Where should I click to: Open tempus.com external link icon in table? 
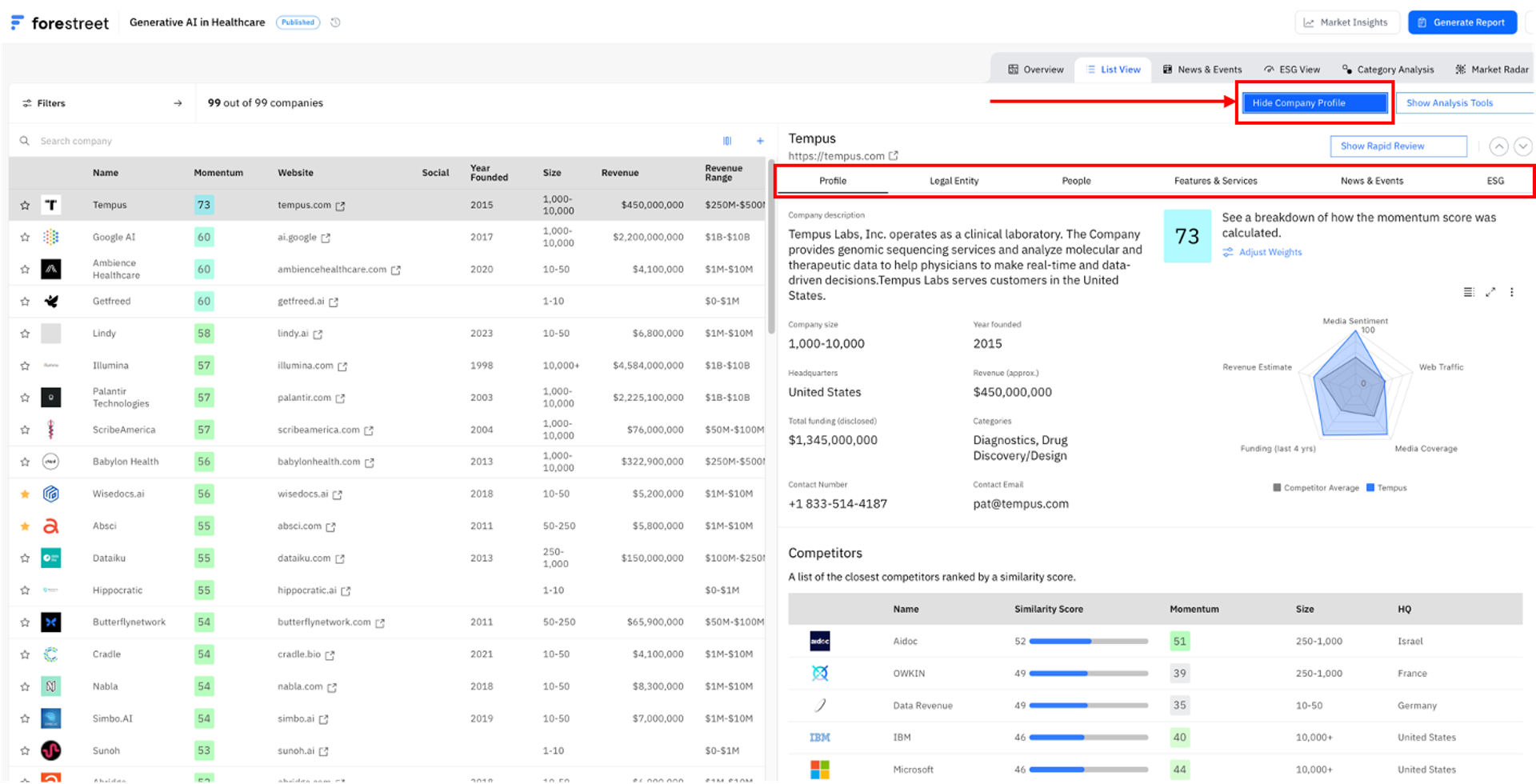[340, 206]
